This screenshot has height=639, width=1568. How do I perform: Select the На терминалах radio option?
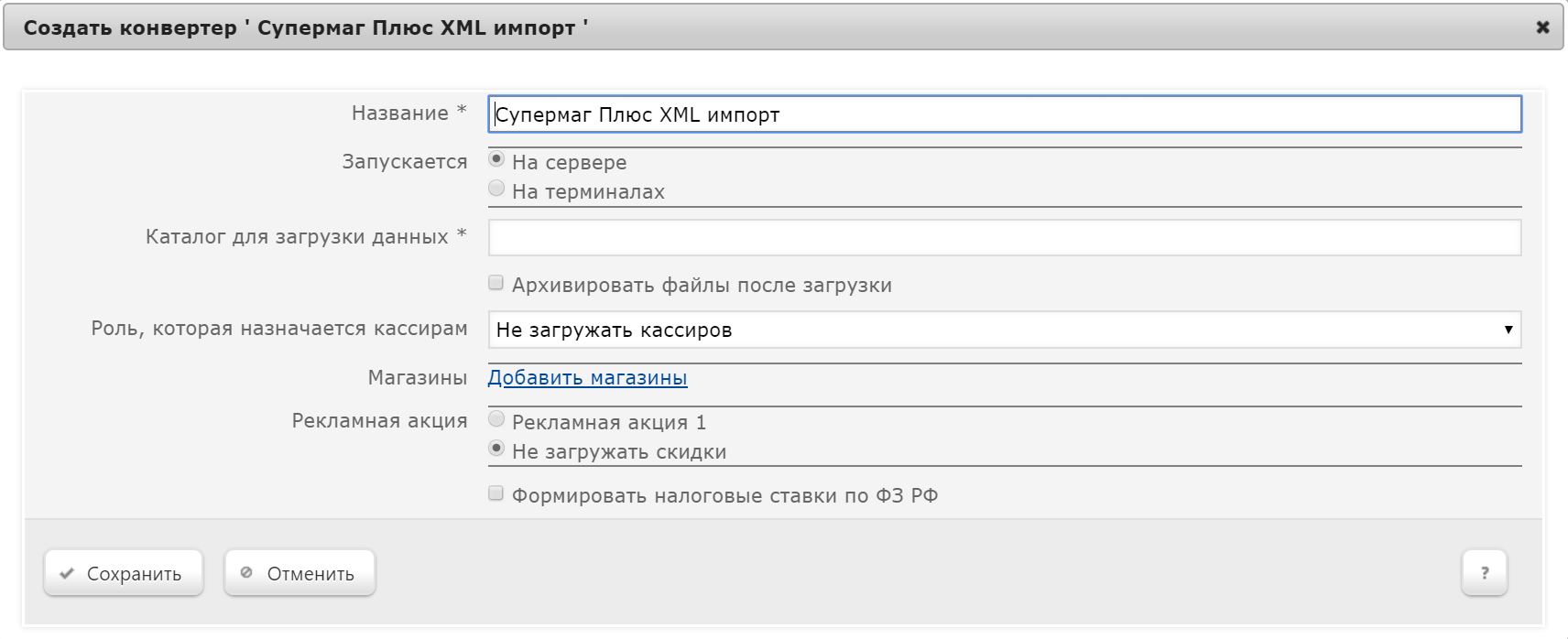click(x=496, y=189)
